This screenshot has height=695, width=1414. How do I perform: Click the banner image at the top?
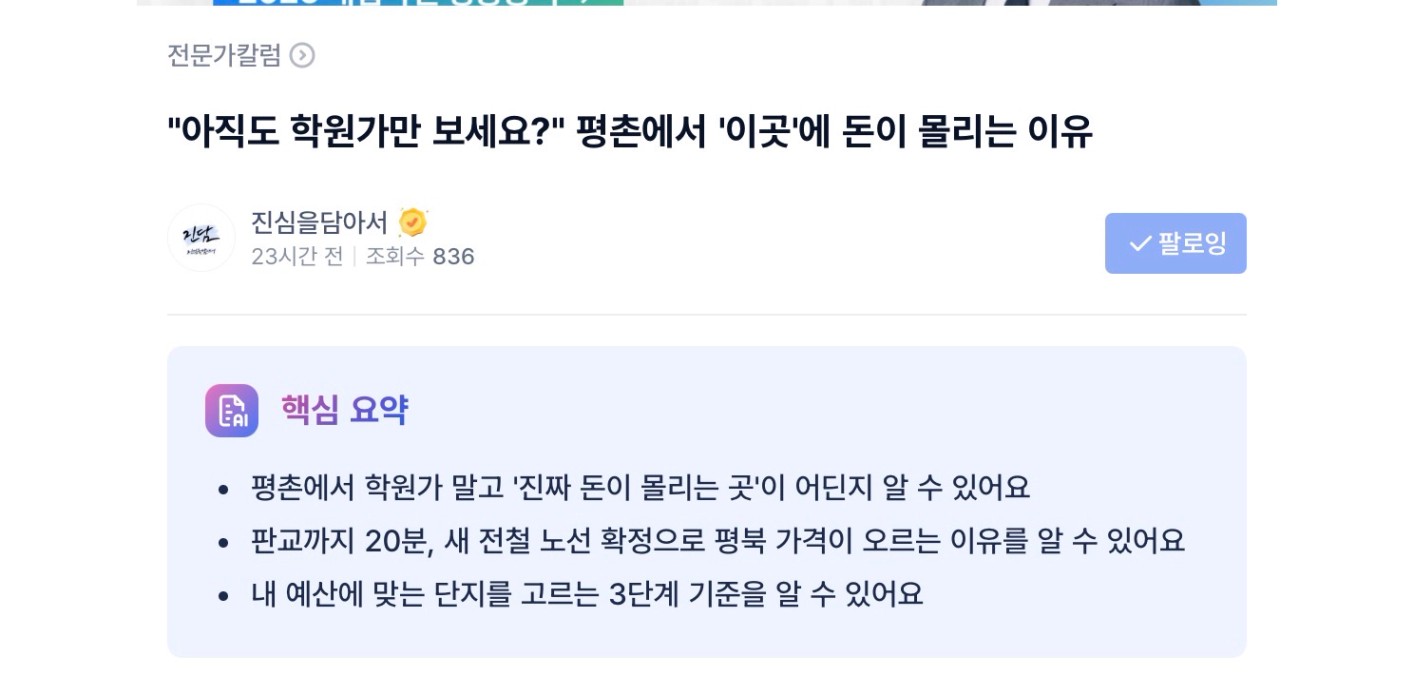(706, 3)
